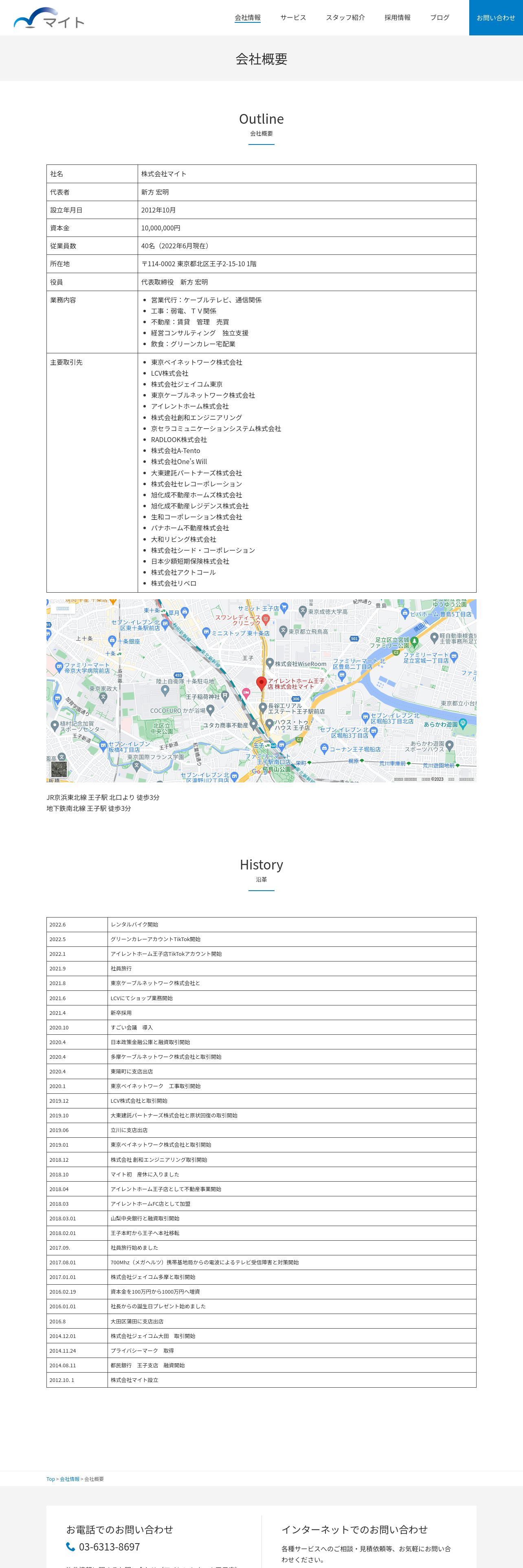Click the 2012.10.1 株式会社マイト設立 history row

261,1380
